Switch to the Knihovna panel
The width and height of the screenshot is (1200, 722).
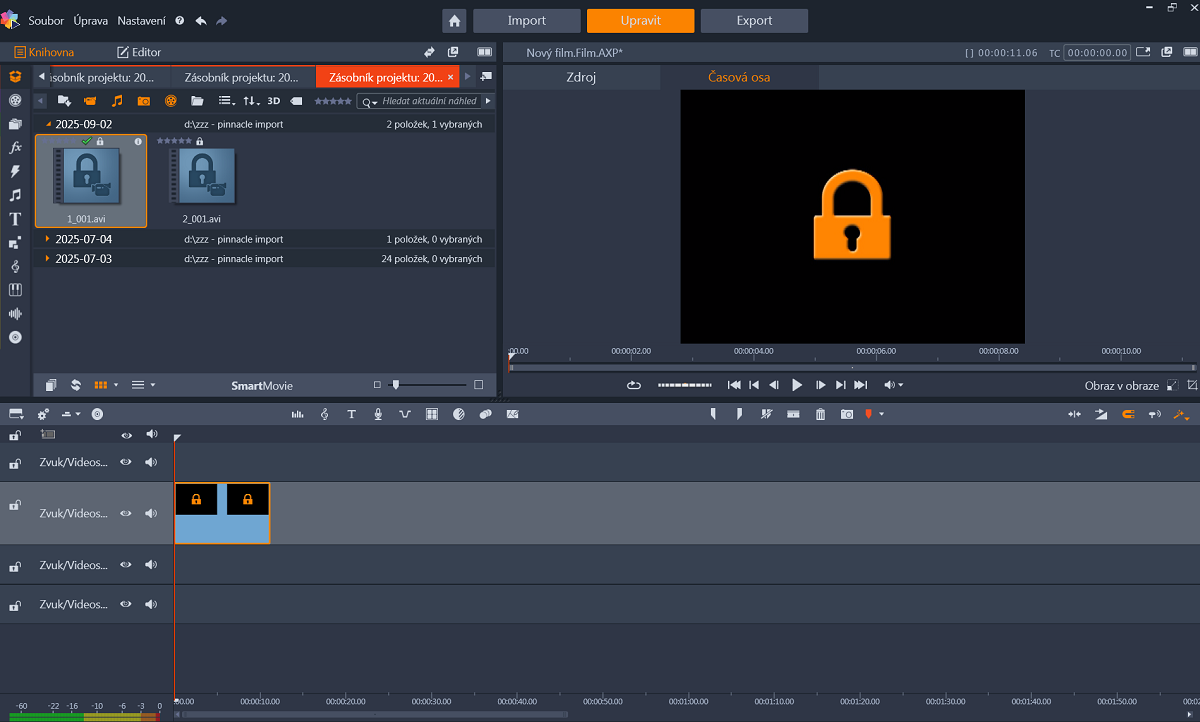click(44, 52)
